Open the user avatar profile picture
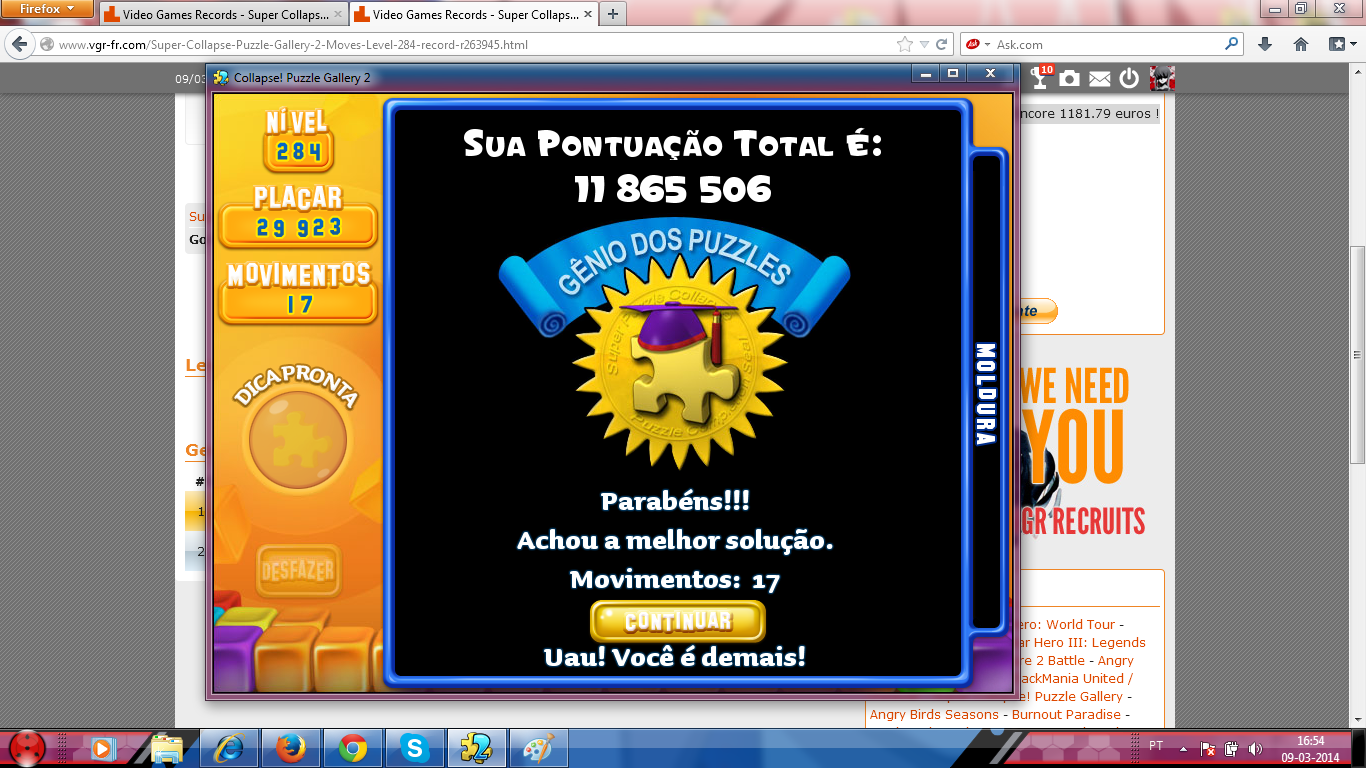Image resolution: width=1366 pixels, height=768 pixels. (1161, 78)
